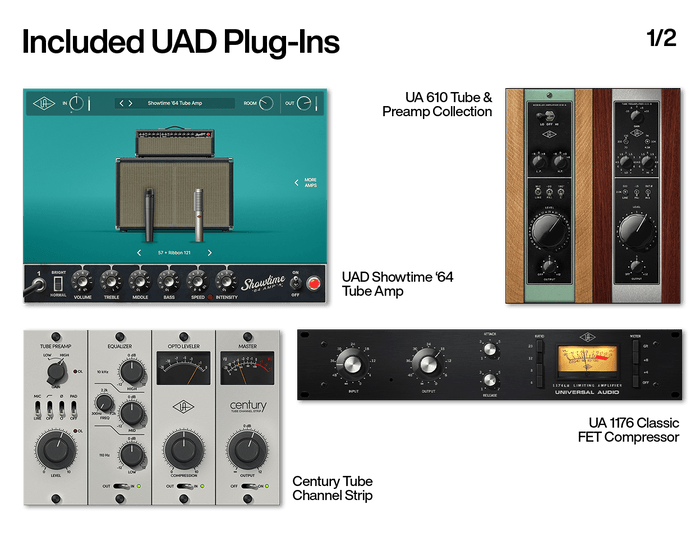Click the RELEASE knob on 1176 compressor

pos(490,379)
